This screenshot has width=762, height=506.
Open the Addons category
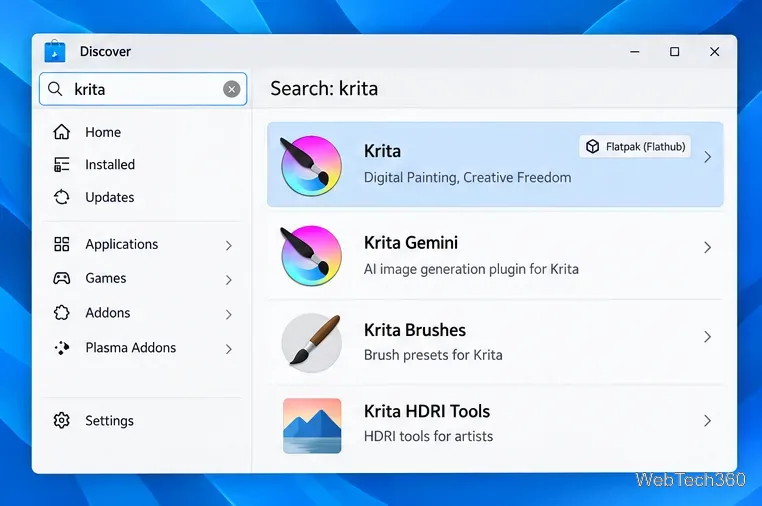point(108,313)
